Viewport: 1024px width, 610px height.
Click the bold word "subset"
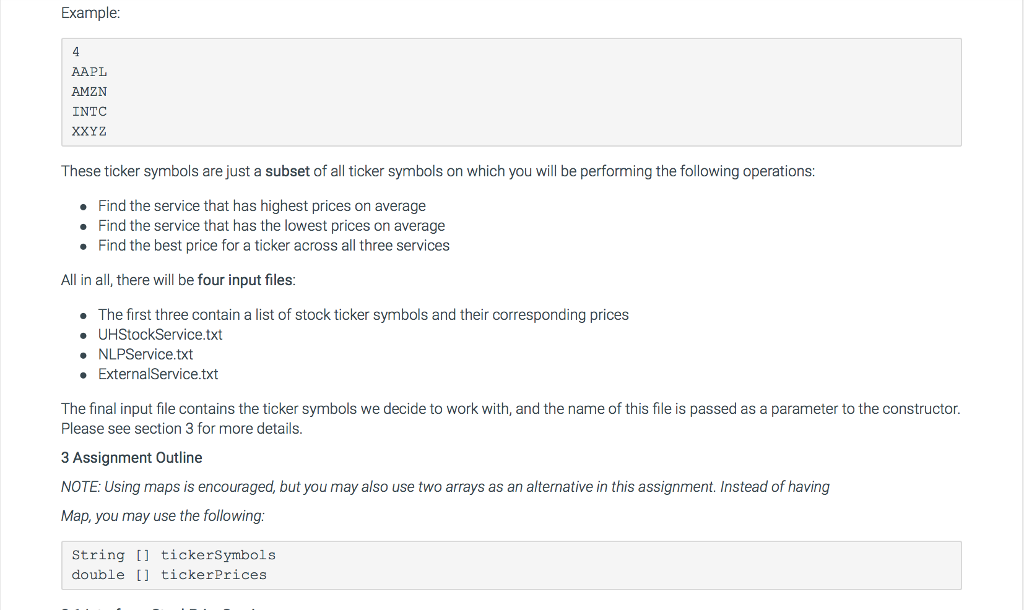click(x=287, y=171)
